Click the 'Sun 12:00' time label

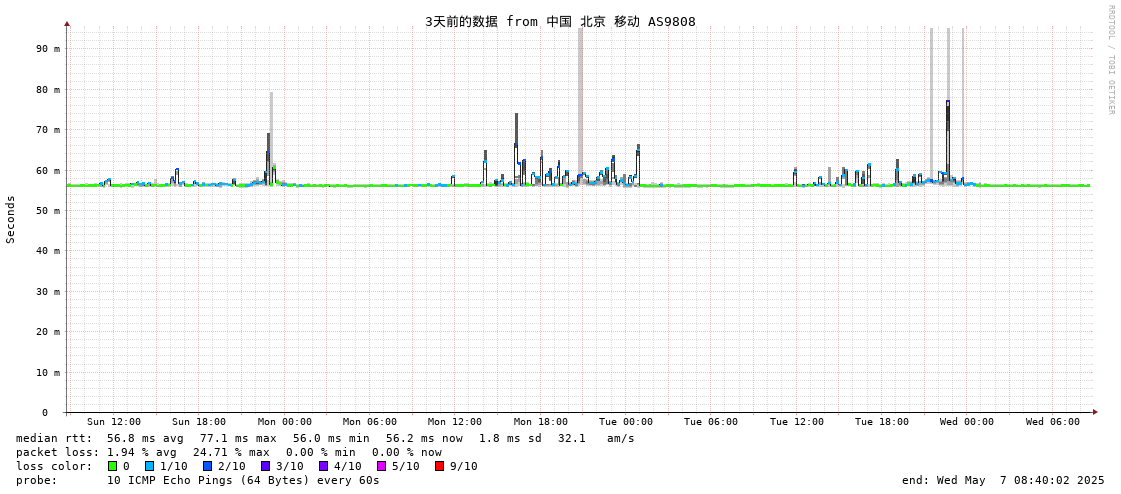(x=114, y=422)
